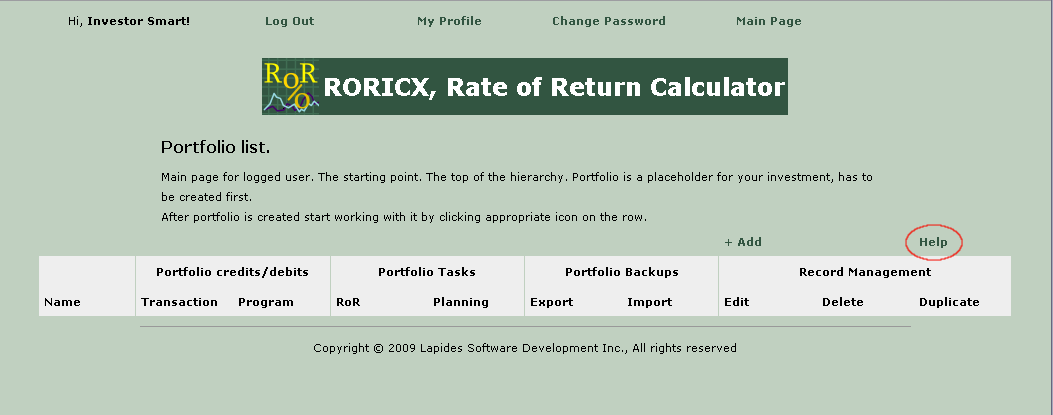The height and width of the screenshot is (415, 1053).
Task: Open the Log Out link
Action: [289, 21]
